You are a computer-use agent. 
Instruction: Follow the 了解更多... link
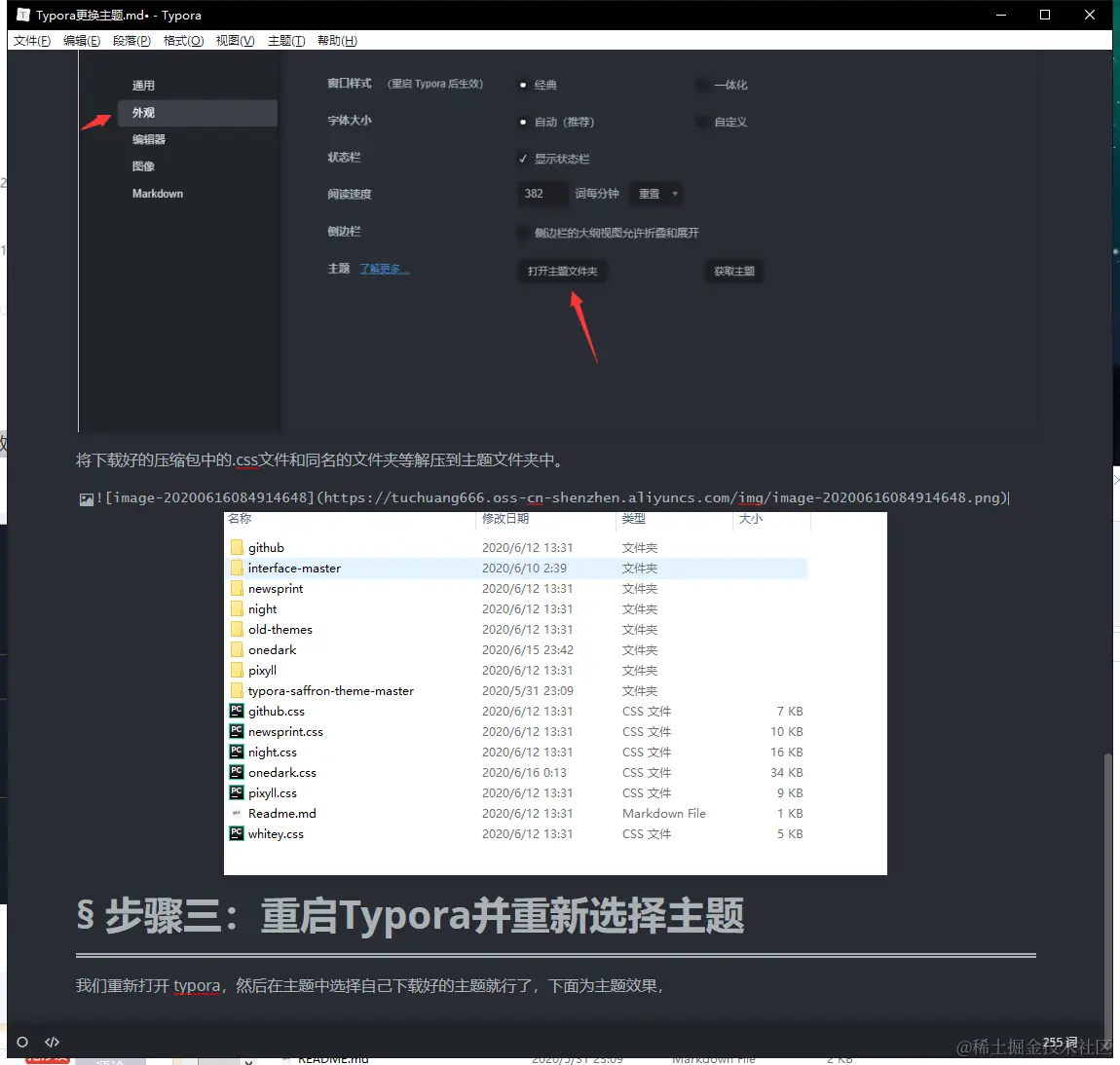[385, 269]
